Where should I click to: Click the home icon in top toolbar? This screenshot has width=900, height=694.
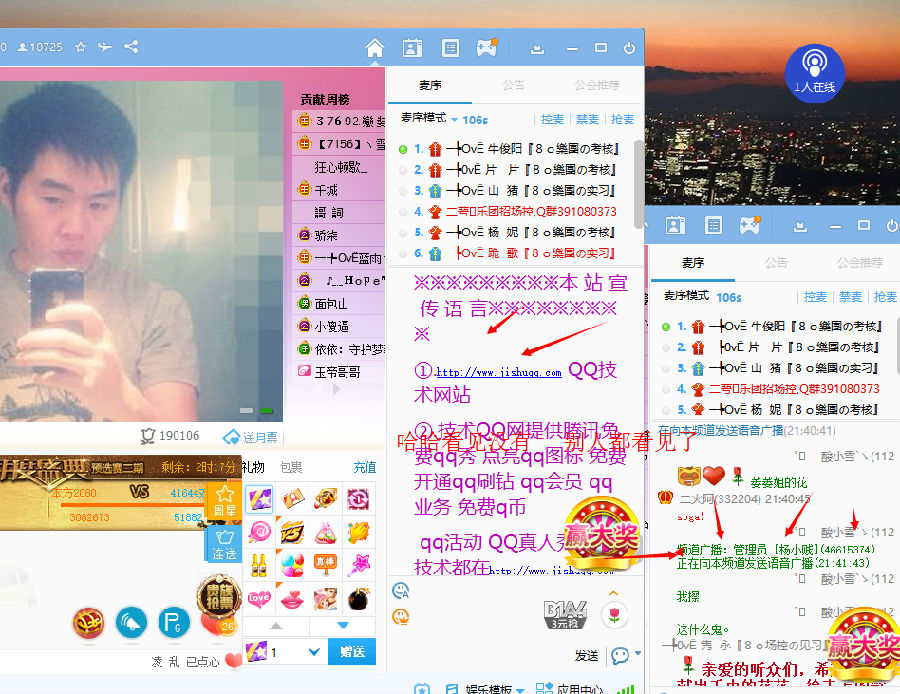375,48
